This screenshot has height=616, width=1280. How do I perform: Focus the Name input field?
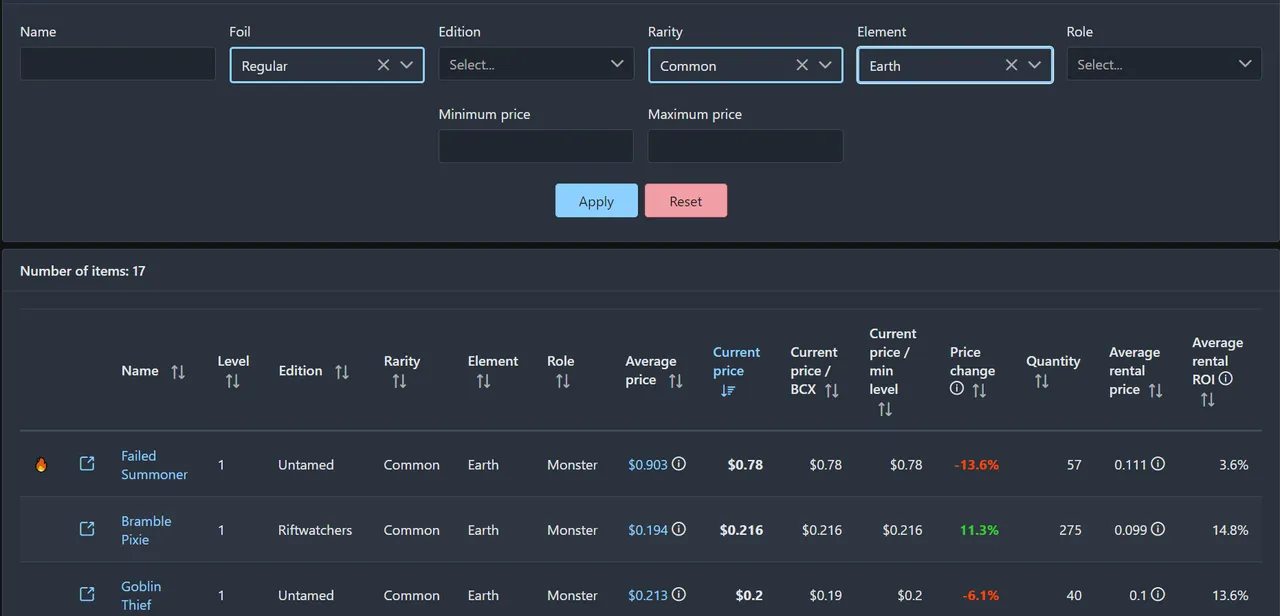[x=118, y=64]
